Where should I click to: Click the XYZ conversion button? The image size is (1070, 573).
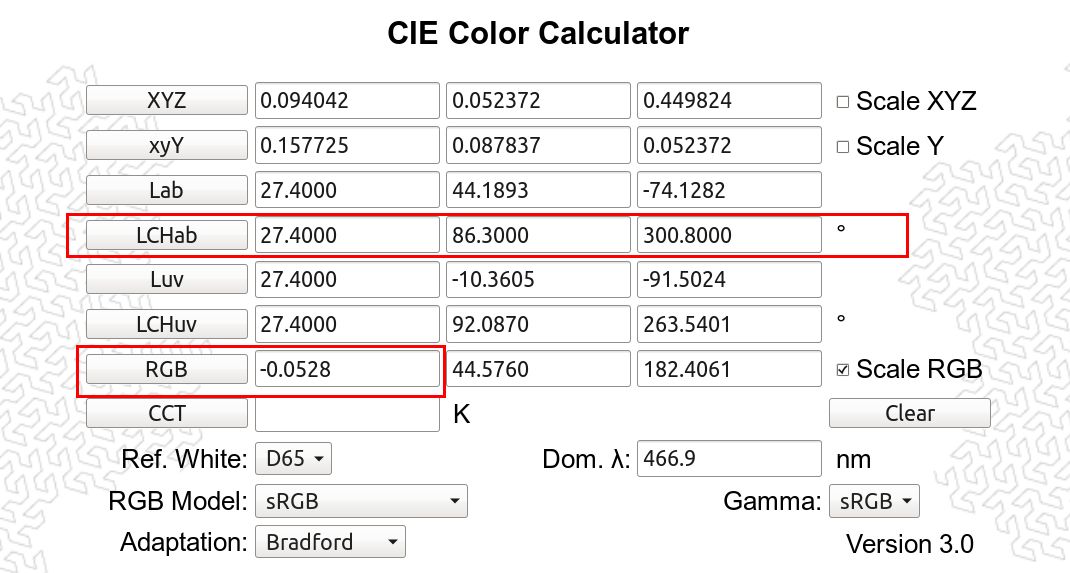pyautogui.click(x=167, y=100)
